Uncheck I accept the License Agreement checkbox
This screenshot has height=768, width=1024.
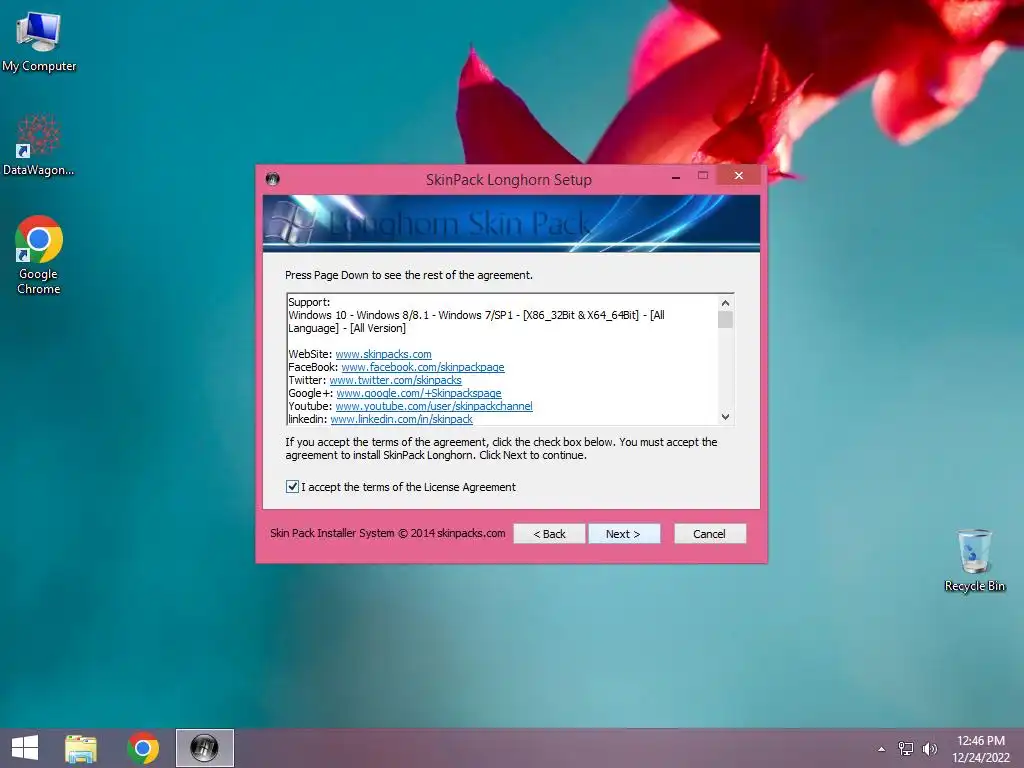click(293, 487)
